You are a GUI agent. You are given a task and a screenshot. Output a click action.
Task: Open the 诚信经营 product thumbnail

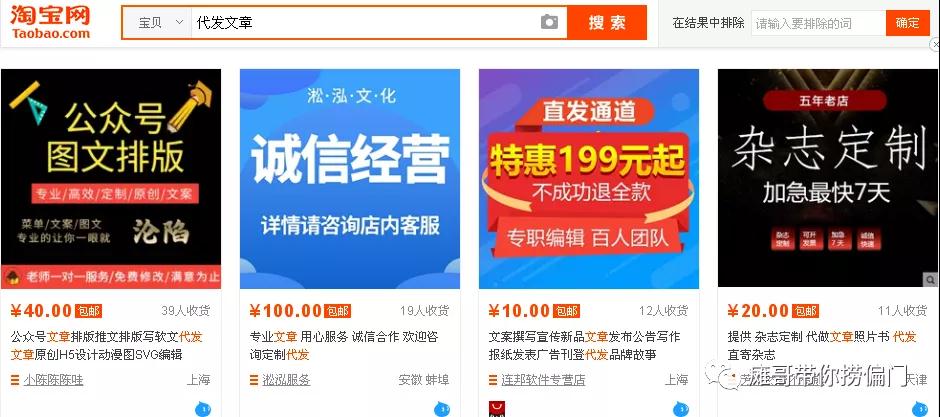pyautogui.click(x=350, y=179)
